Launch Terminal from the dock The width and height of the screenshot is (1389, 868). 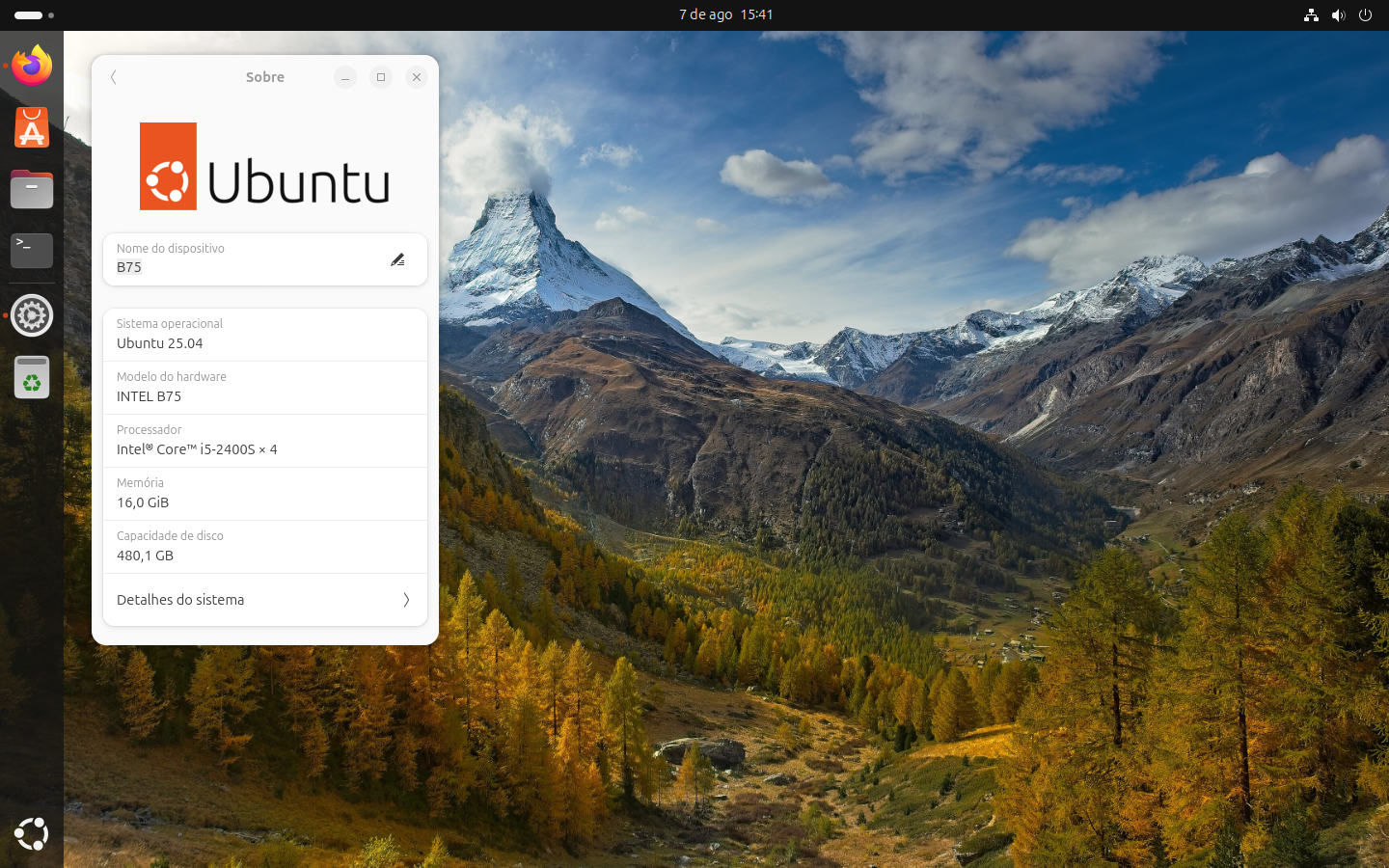(32, 251)
